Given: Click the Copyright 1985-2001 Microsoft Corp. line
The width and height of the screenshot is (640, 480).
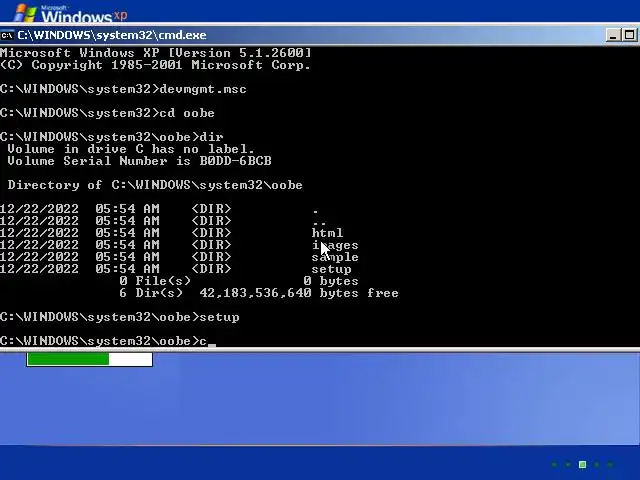Looking at the screenshot, I should tap(156, 65).
